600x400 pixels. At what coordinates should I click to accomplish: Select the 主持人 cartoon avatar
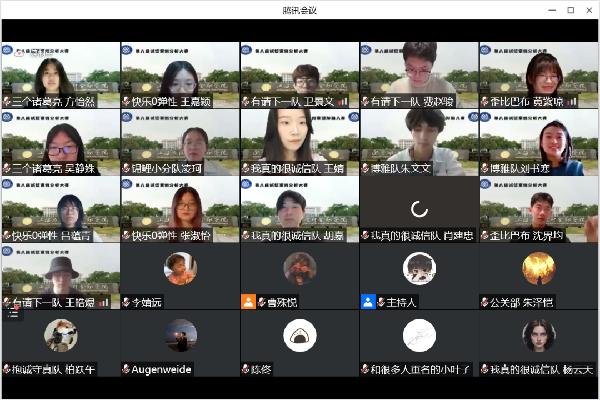(419, 268)
